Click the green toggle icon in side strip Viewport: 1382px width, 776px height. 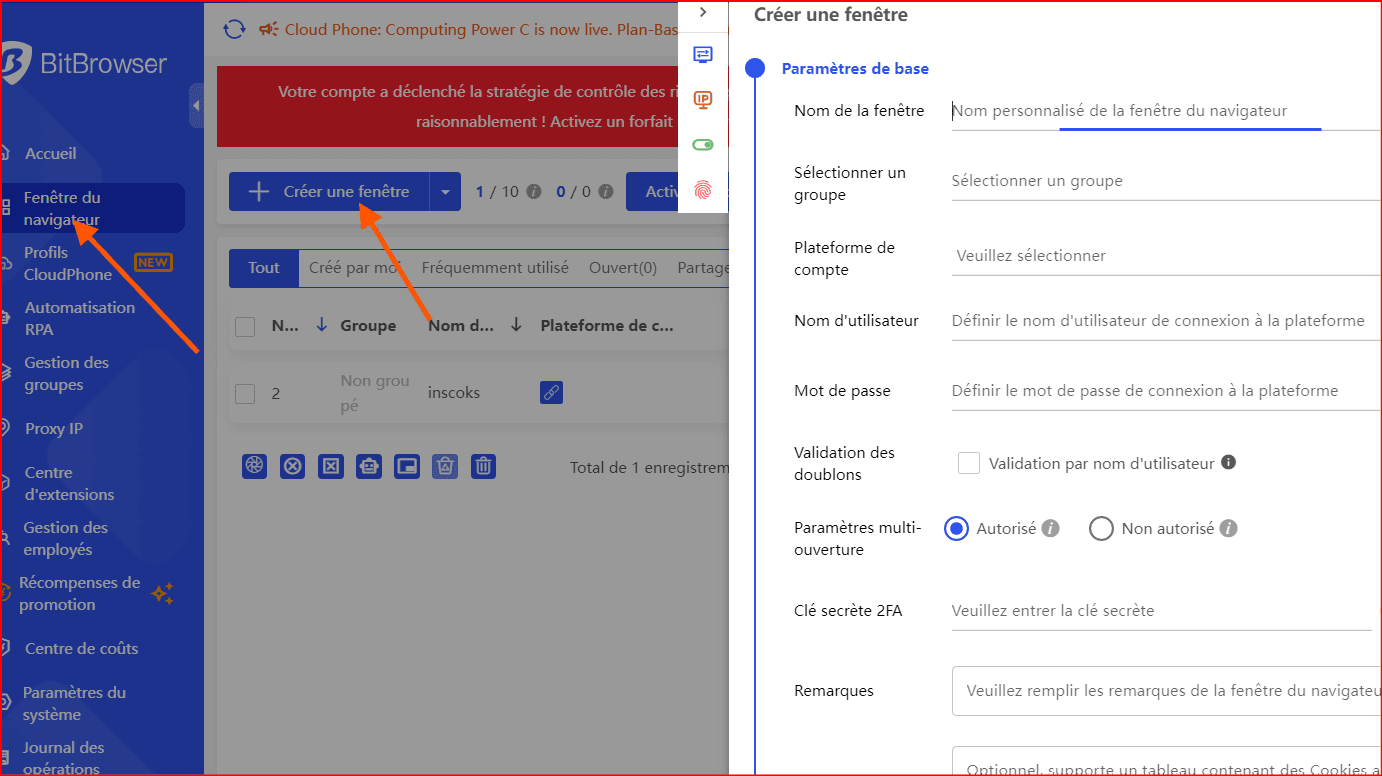[x=703, y=145]
